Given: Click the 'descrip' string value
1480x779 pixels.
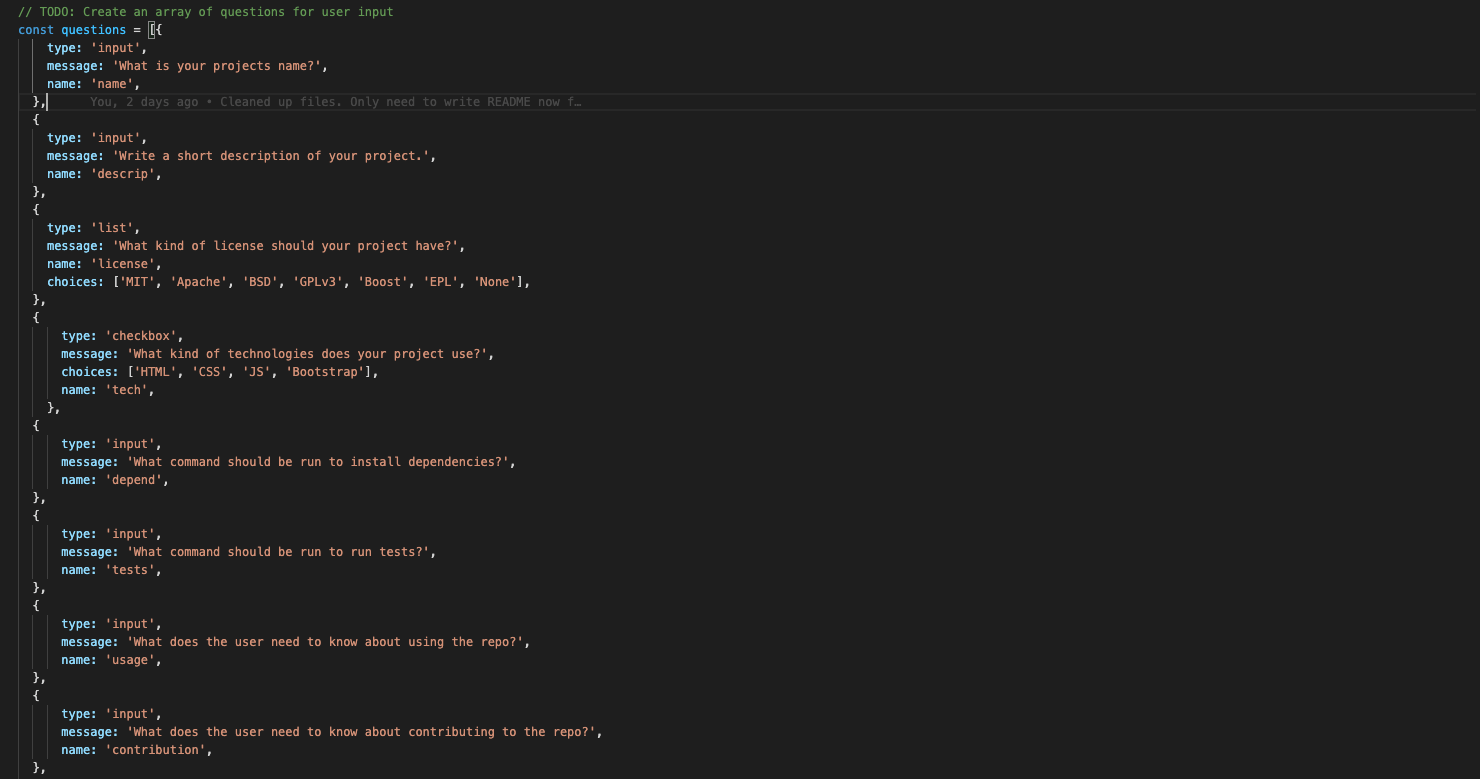Looking at the screenshot, I should point(131,173).
